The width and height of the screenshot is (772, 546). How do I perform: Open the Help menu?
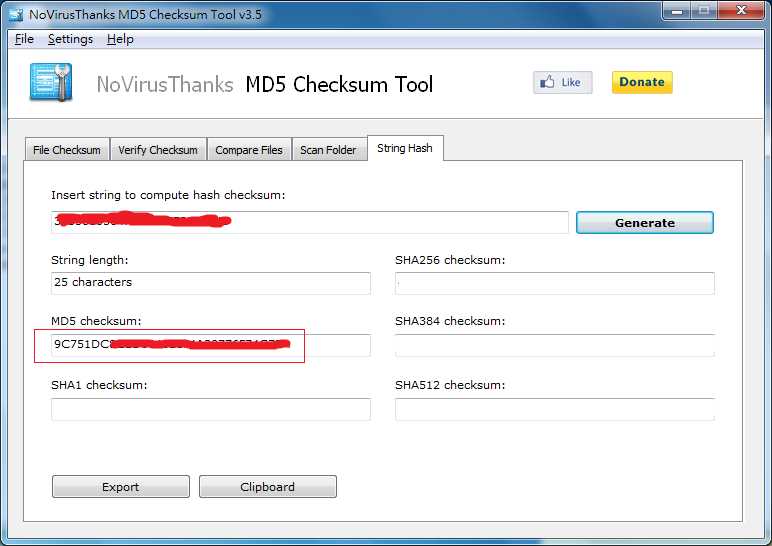[120, 39]
